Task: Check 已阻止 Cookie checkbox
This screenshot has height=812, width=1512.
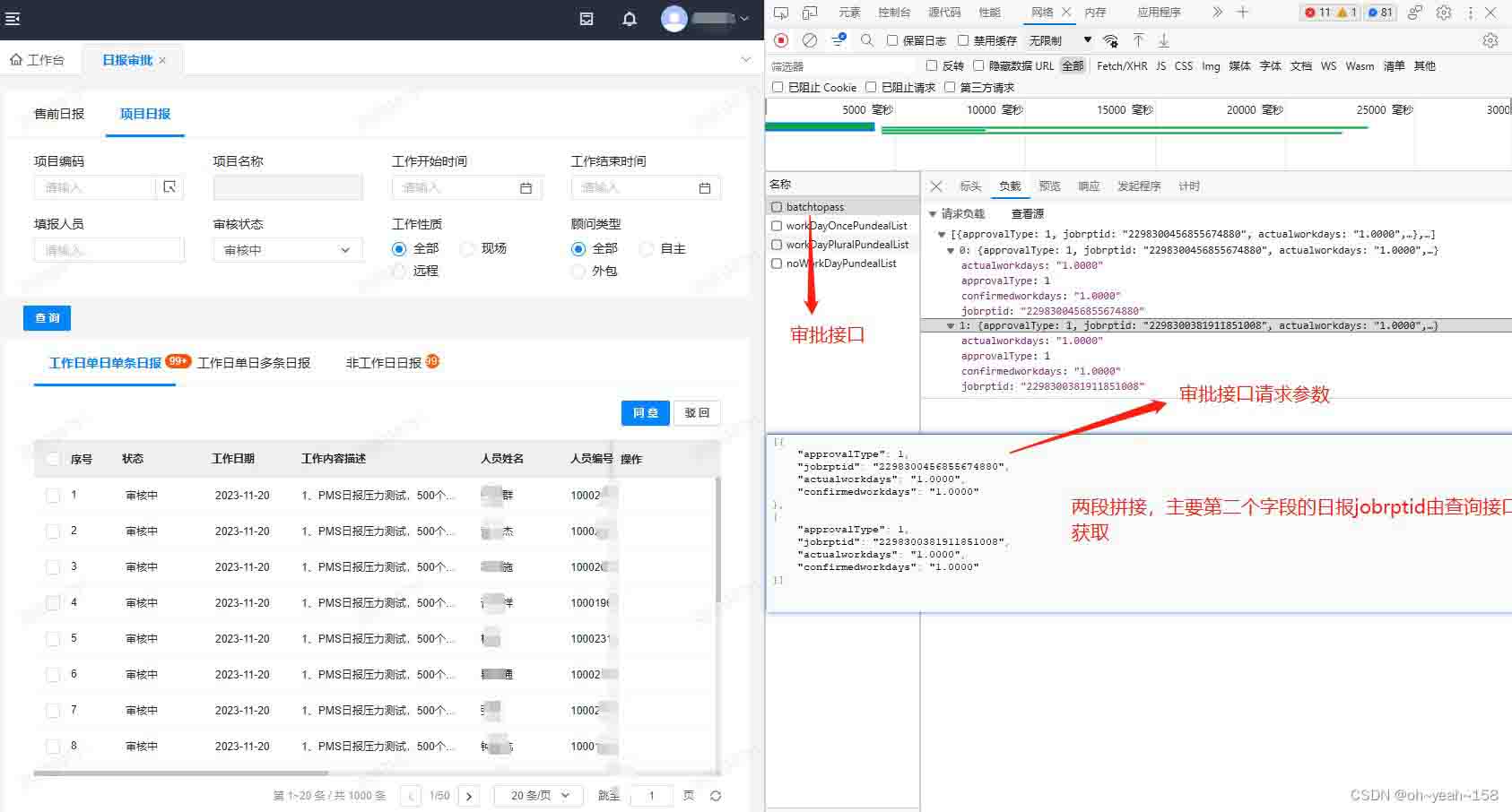Action: (x=778, y=87)
